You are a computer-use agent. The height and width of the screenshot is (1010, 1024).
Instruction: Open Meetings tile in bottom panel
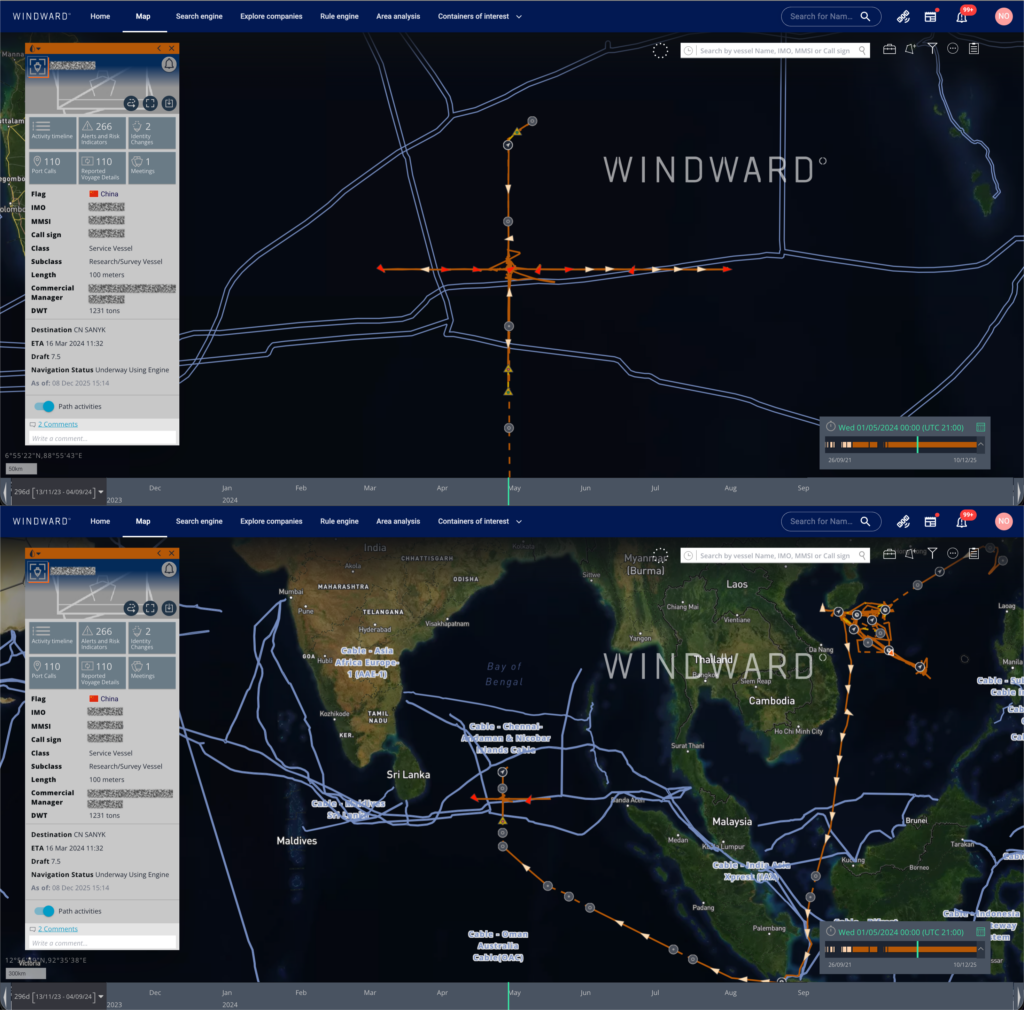click(x=152, y=672)
